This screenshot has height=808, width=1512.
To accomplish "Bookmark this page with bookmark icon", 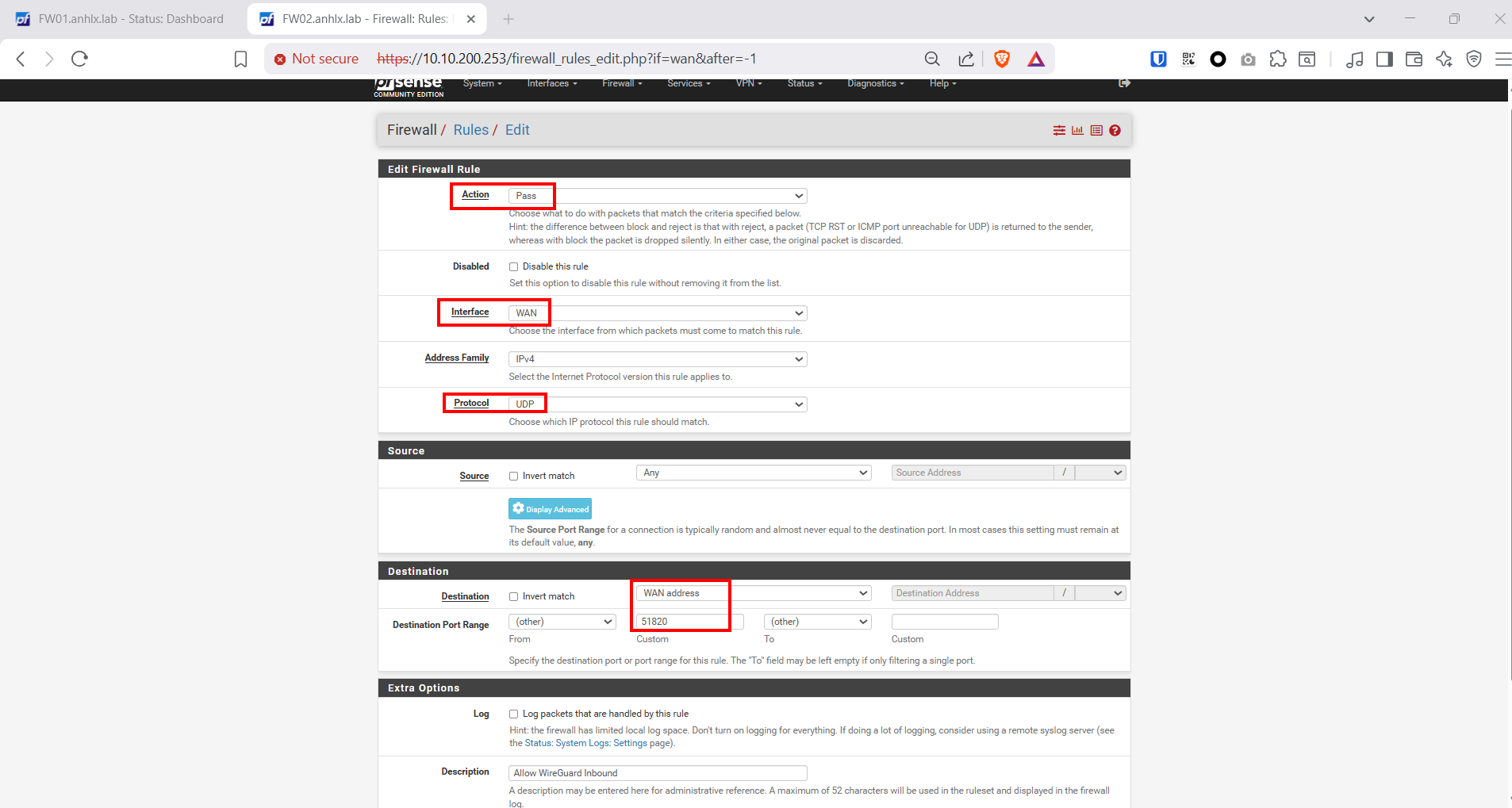I will click(240, 59).
